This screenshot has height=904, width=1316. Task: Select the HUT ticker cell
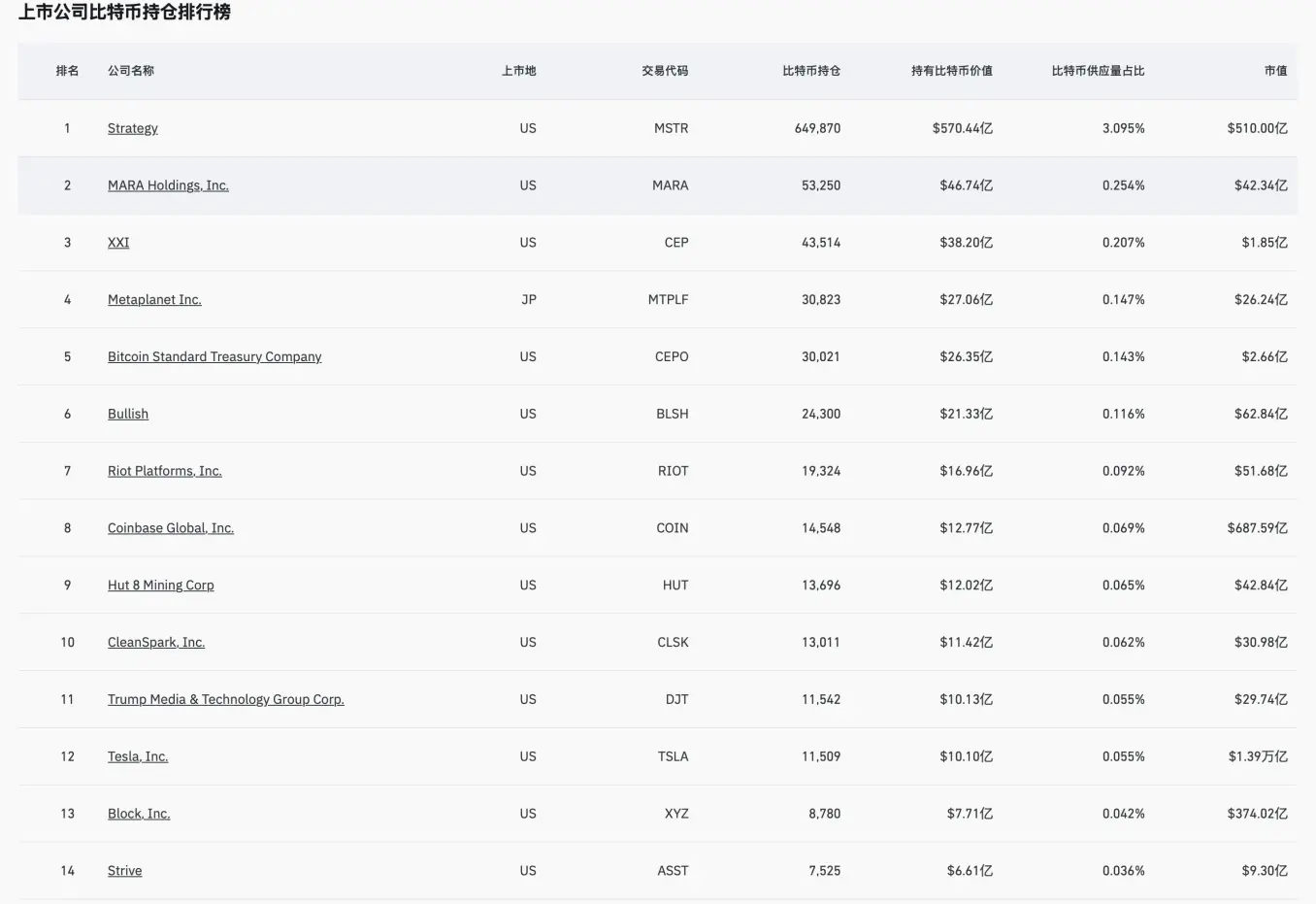[675, 586]
